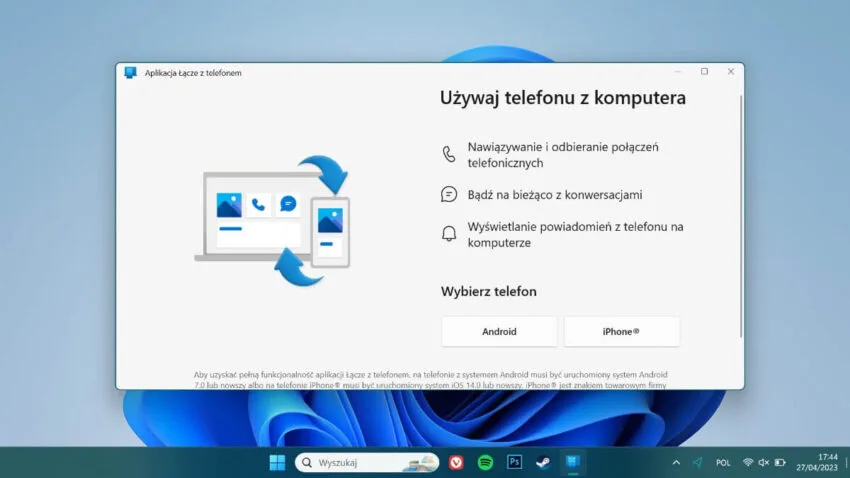
Task: Close the Phone Link window
Action: [x=731, y=72]
